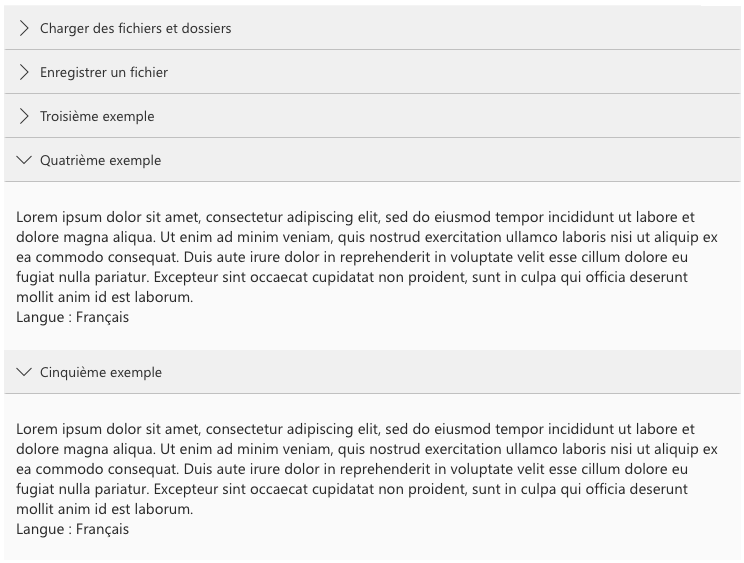Click the Lorem ipsum paragraph under Cinquième exemple

pos(366,469)
